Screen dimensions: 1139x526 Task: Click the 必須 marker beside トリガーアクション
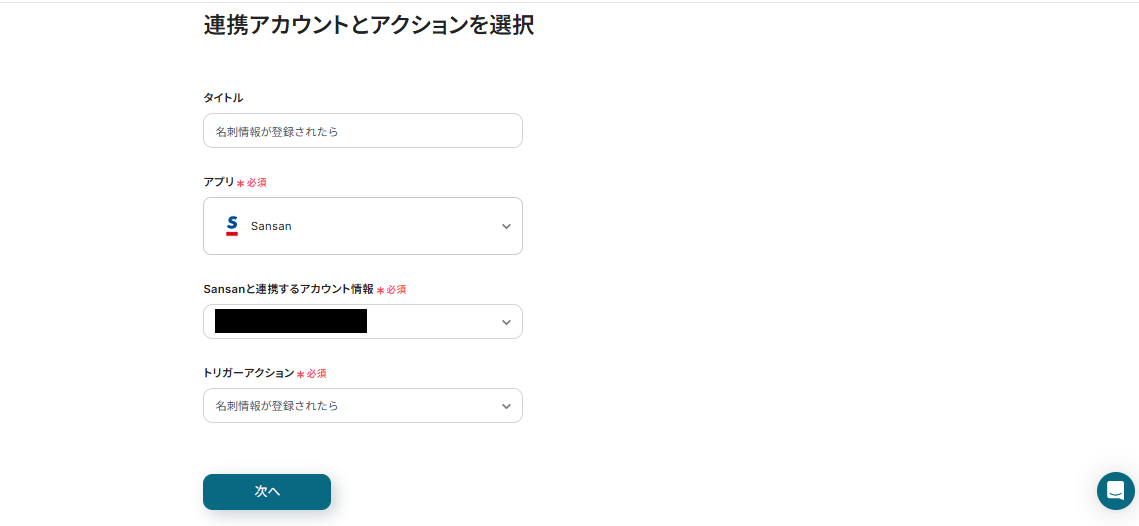[316, 374]
